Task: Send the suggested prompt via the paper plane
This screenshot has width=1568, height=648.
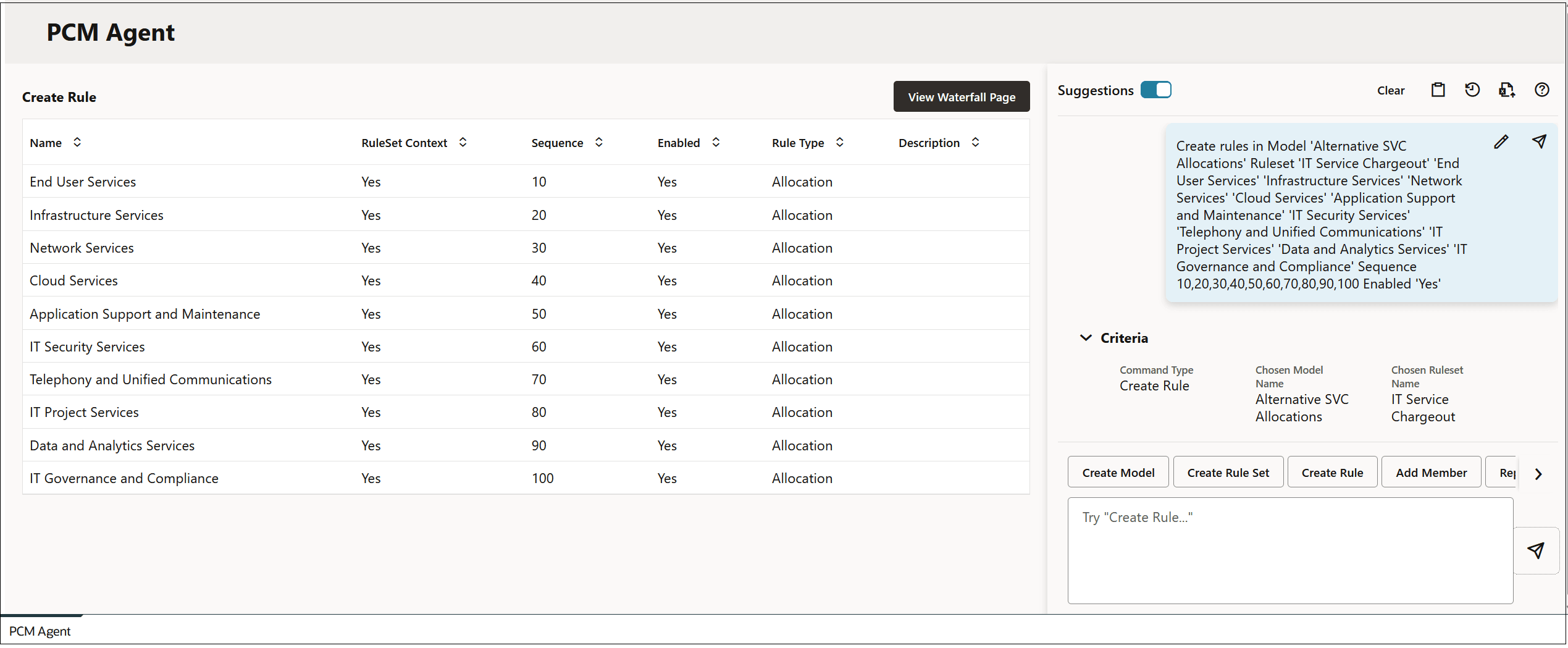Action: click(x=1539, y=141)
